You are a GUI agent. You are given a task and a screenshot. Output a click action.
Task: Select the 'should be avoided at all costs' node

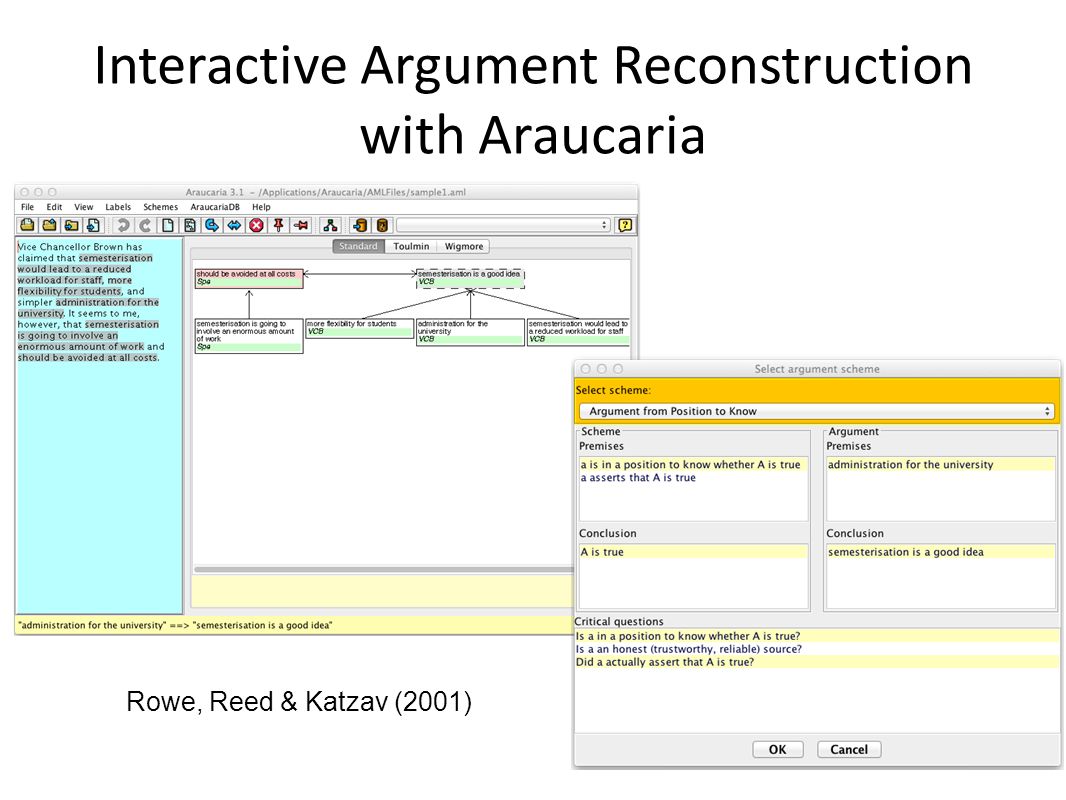click(249, 279)
